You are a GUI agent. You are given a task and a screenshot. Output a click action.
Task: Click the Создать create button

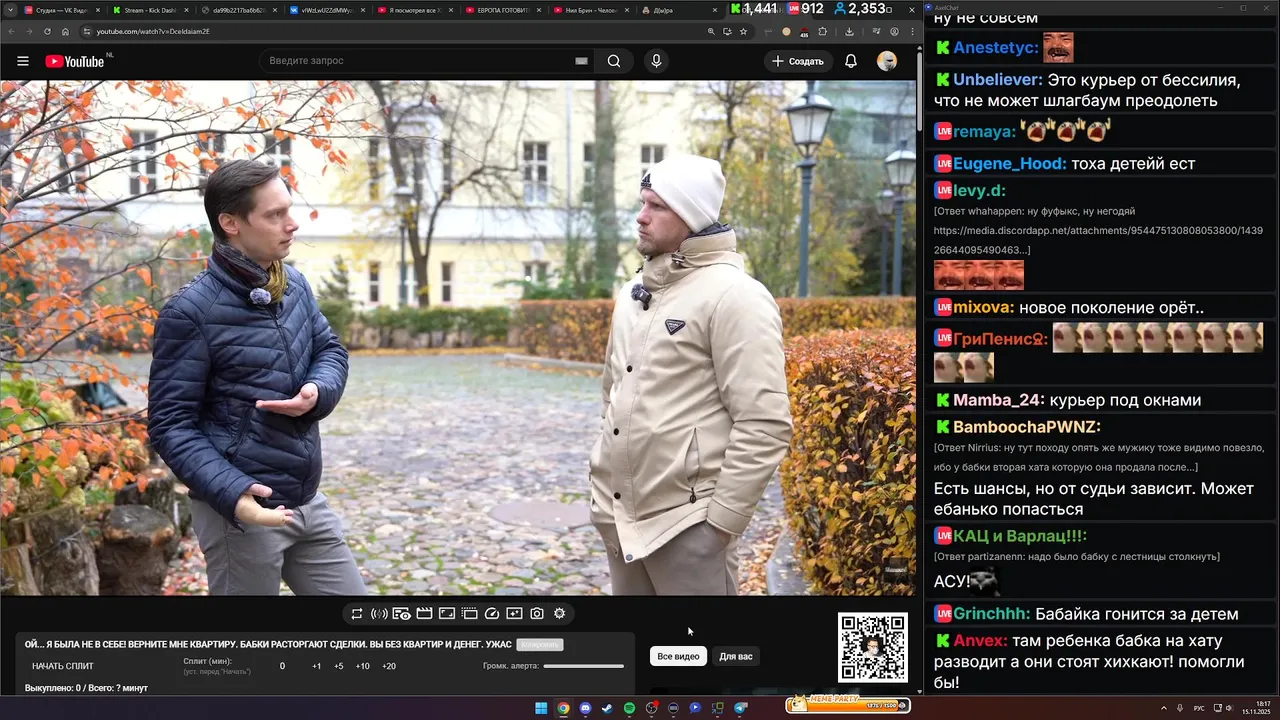click(x=797, y=61)
